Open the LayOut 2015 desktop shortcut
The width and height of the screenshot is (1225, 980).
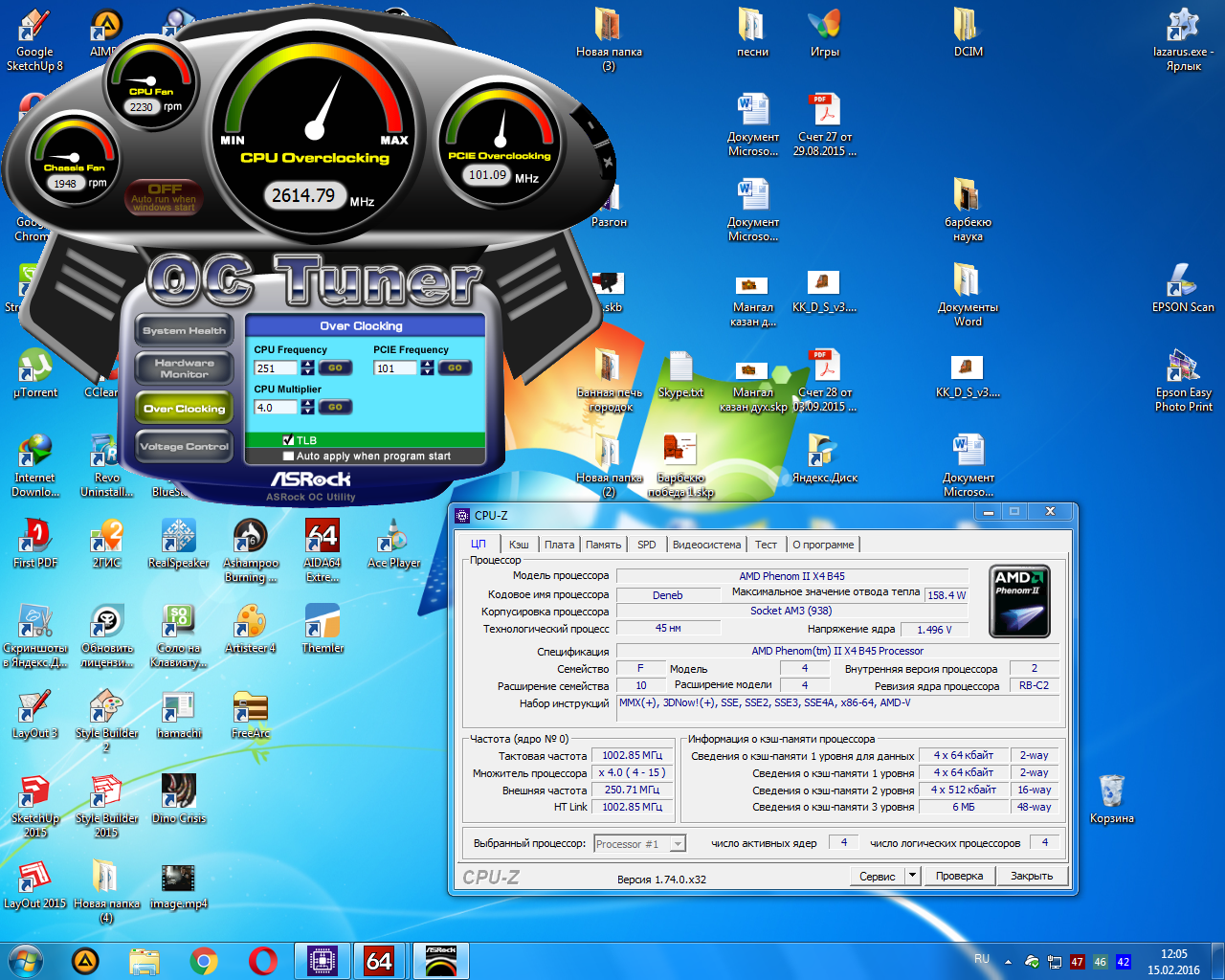tap(35, 885)
